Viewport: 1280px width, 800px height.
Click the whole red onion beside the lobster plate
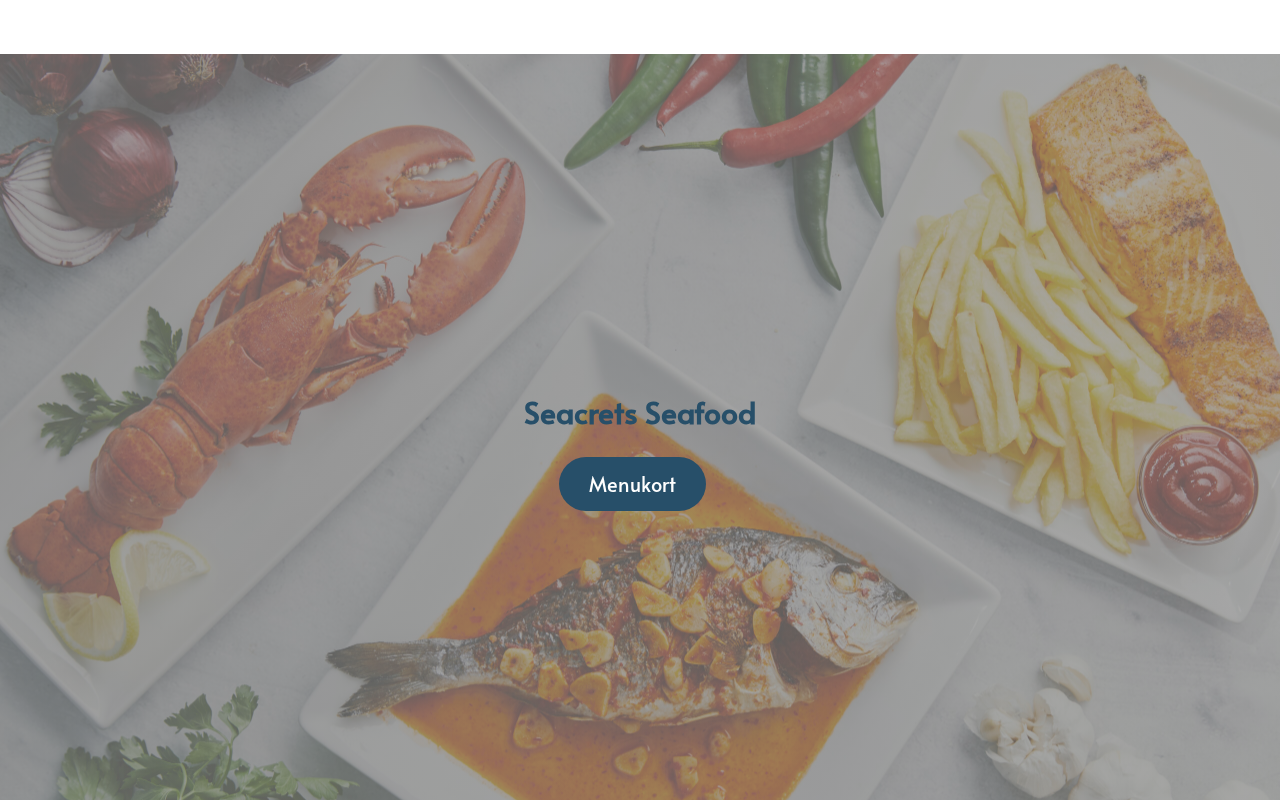click(x=113, y=168)
